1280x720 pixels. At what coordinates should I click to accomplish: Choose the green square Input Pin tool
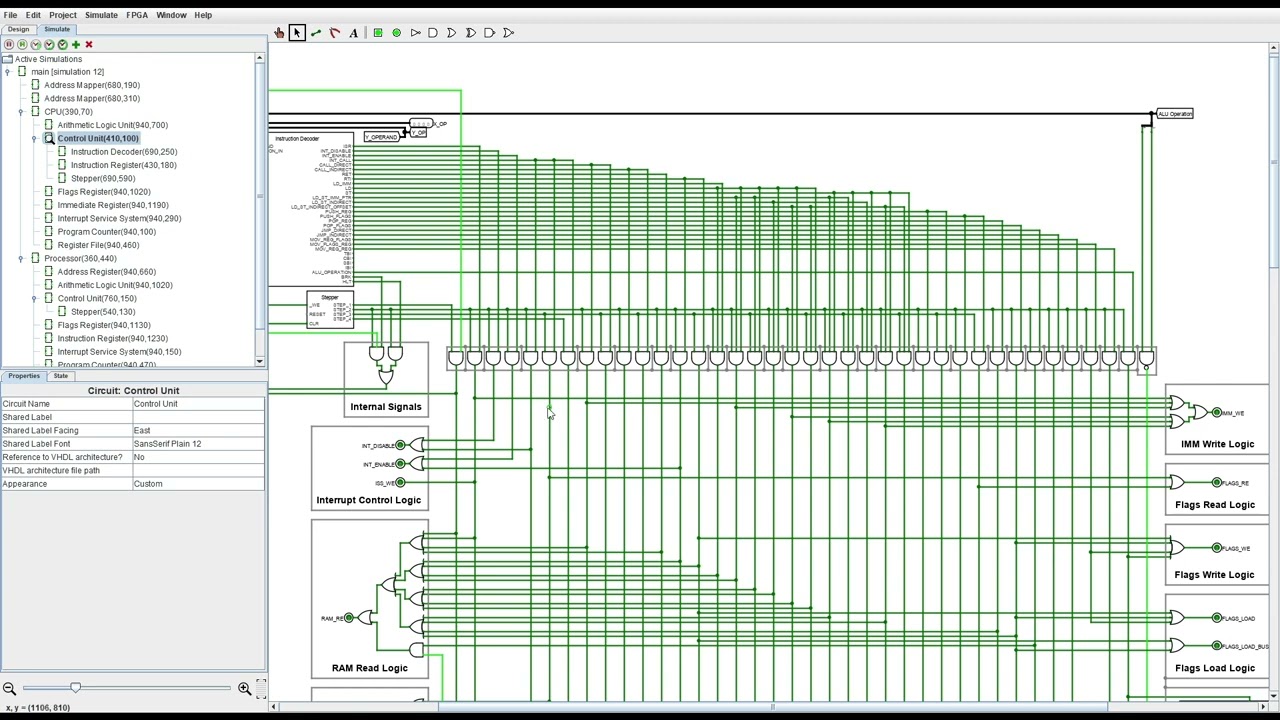(378, 33)
